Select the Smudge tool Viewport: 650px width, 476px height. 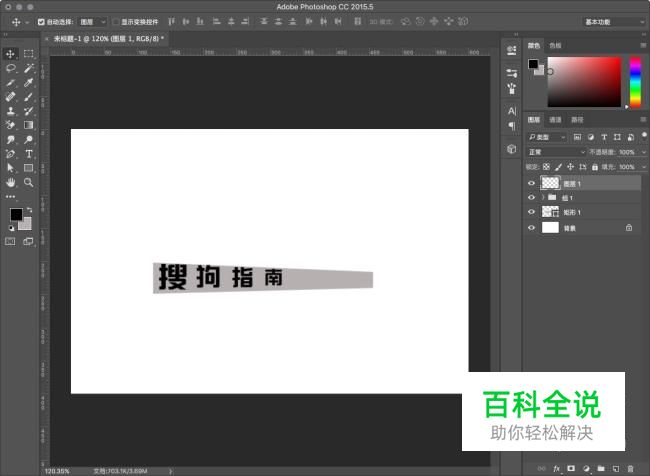coord(10,140)
